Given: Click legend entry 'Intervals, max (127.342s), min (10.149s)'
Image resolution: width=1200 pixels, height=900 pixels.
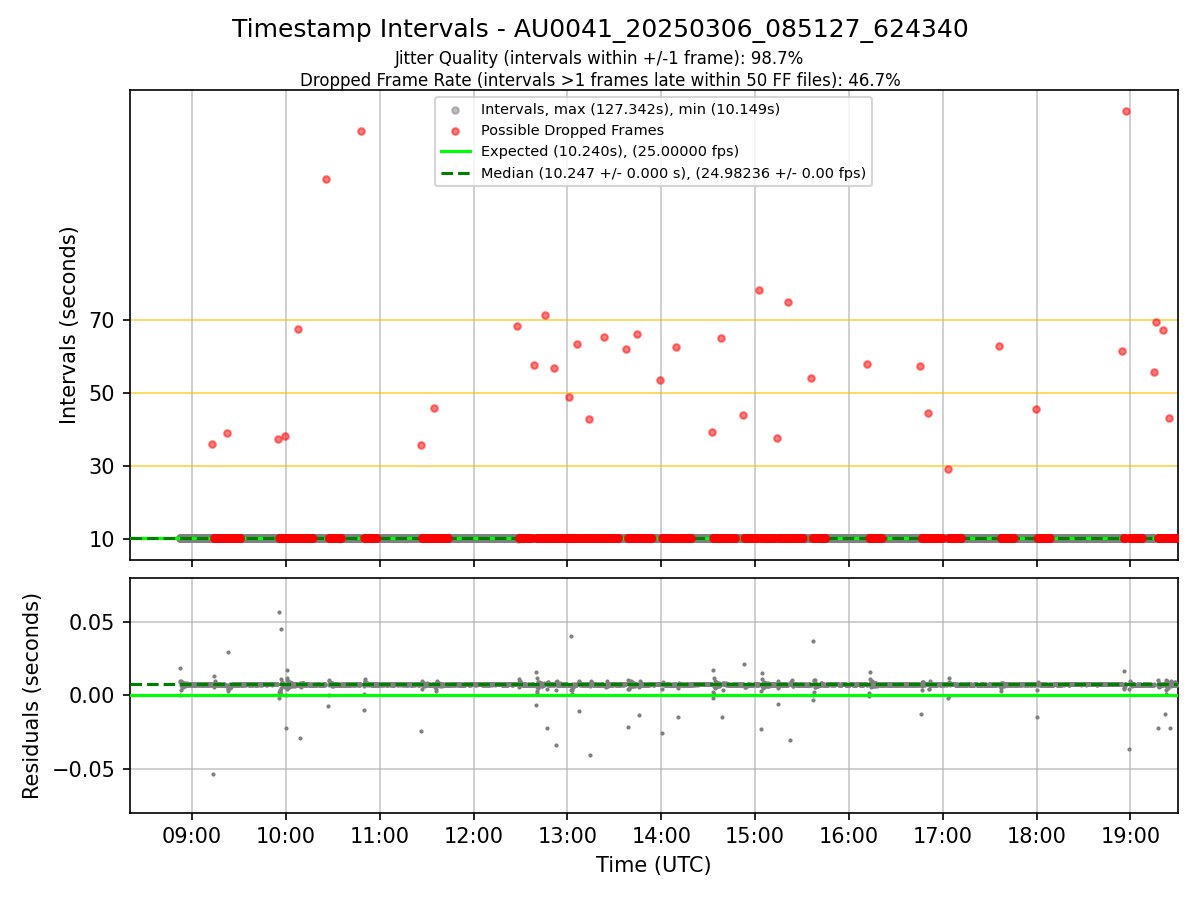Looking at the screenshot, I should 630,109.
